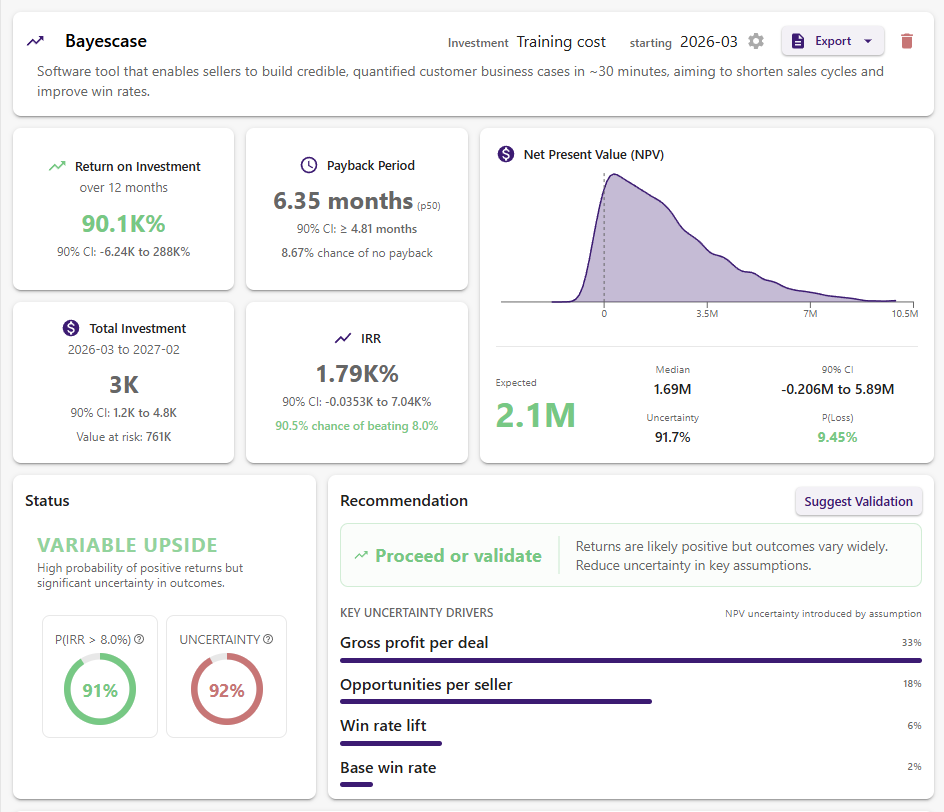Click the Payback Period clock icon
944x812 pixels.
click(x=309, y=165)
